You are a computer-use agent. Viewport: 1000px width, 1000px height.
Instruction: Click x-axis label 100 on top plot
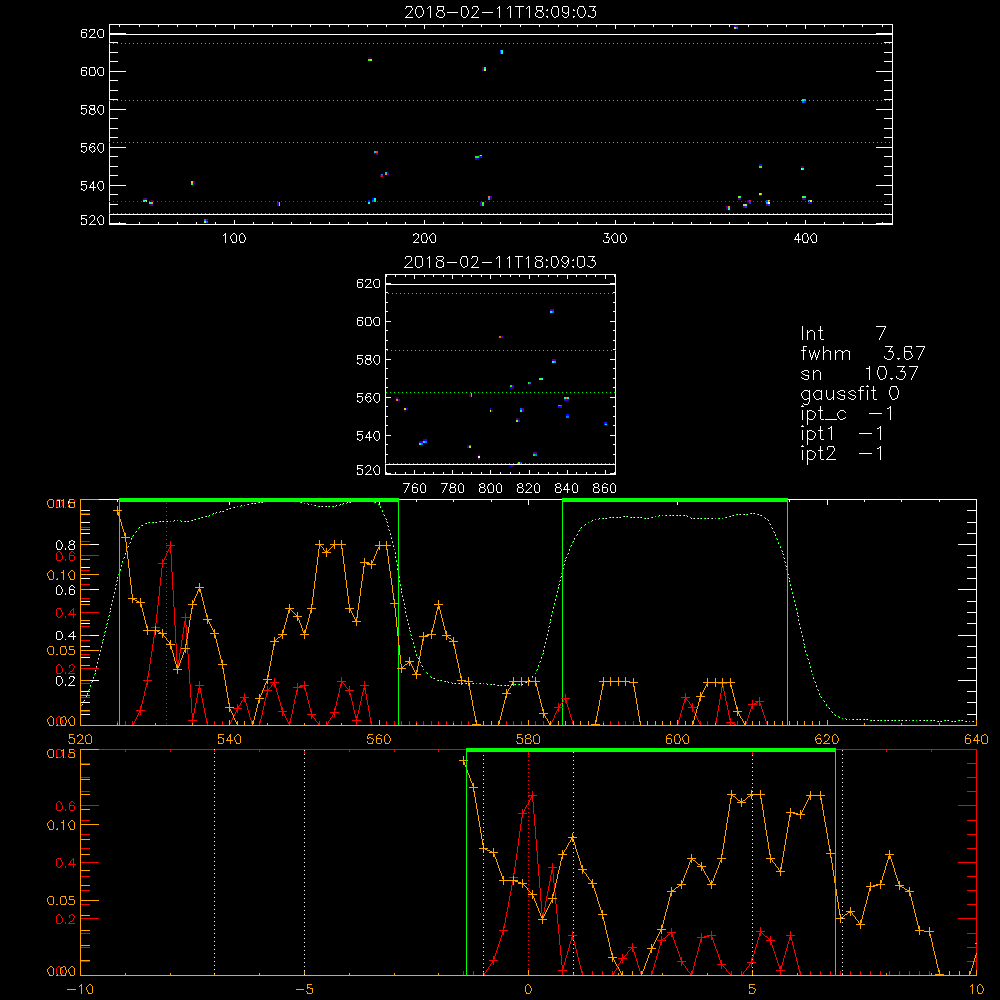[x=234, y=239]
